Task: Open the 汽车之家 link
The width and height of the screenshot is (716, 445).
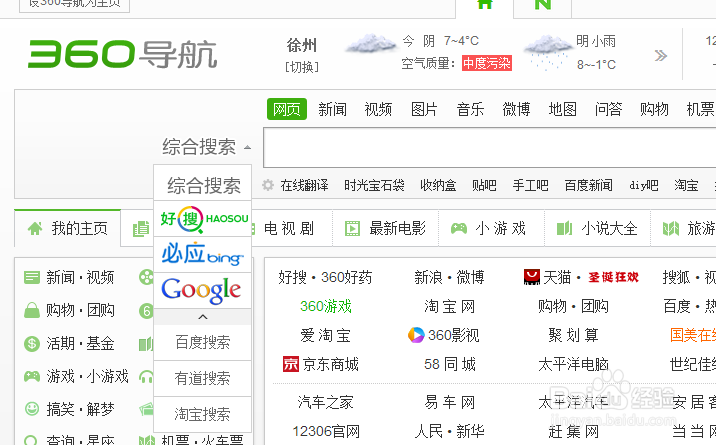Action: coord(326,402)
